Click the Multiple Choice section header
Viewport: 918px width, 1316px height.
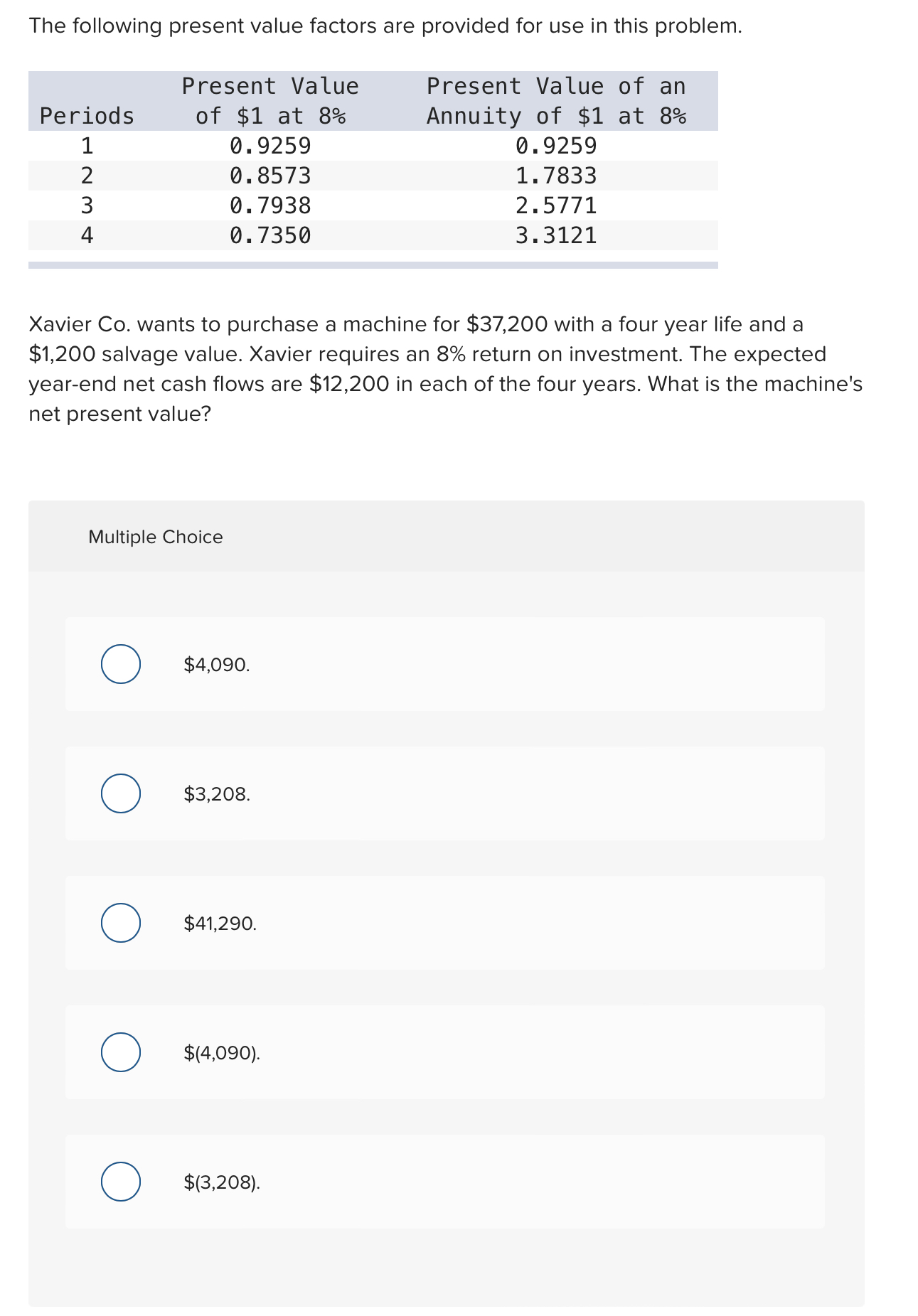tap(155, 537)
